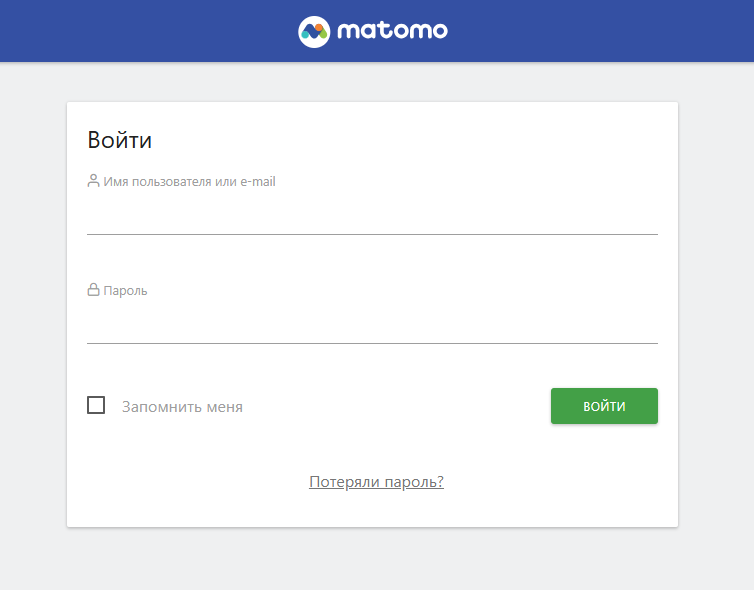
Task: Click the blue header right of matomo wordmark
Action: (600, 31)
